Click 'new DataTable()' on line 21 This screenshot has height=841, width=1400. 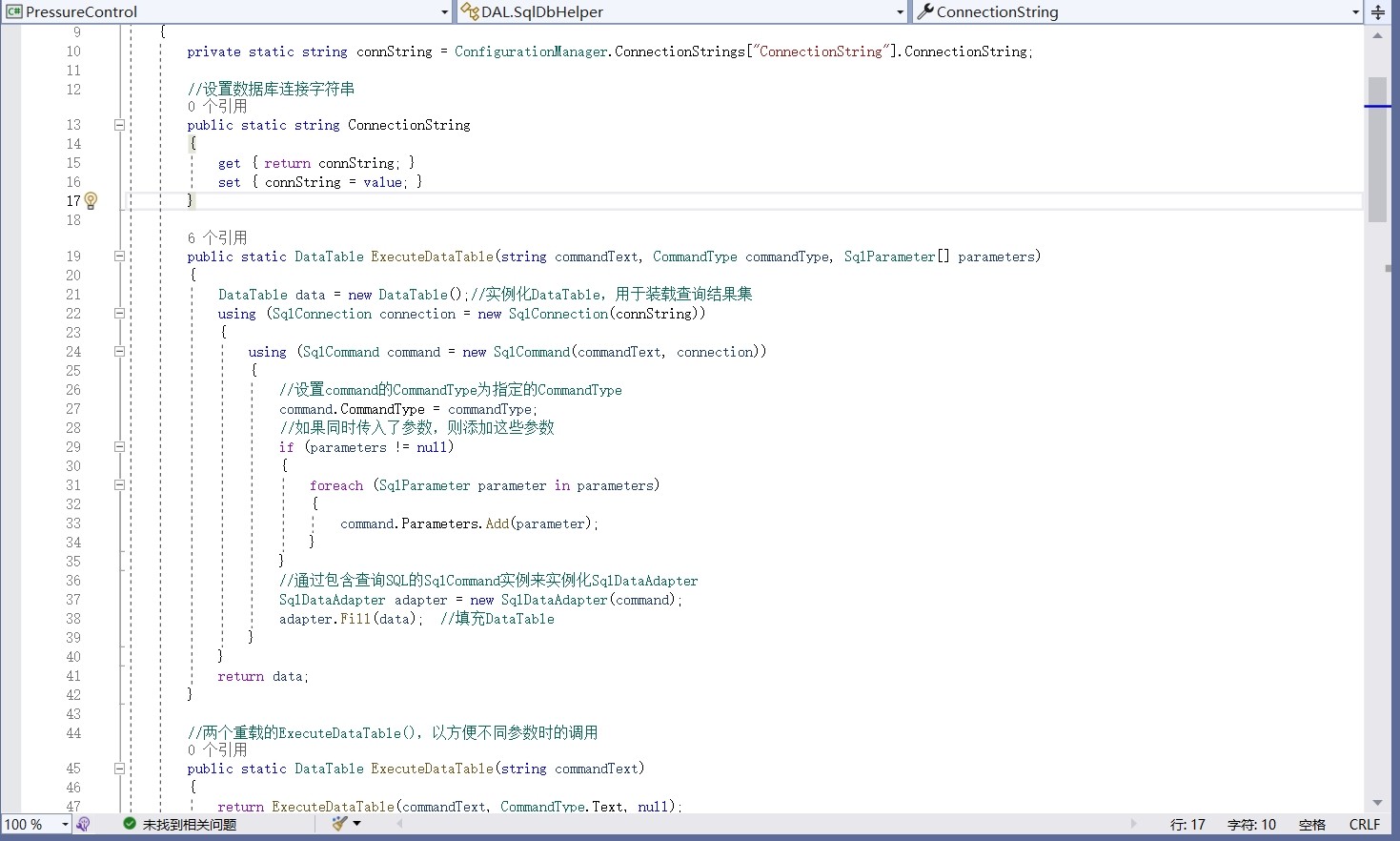[405, 295]
